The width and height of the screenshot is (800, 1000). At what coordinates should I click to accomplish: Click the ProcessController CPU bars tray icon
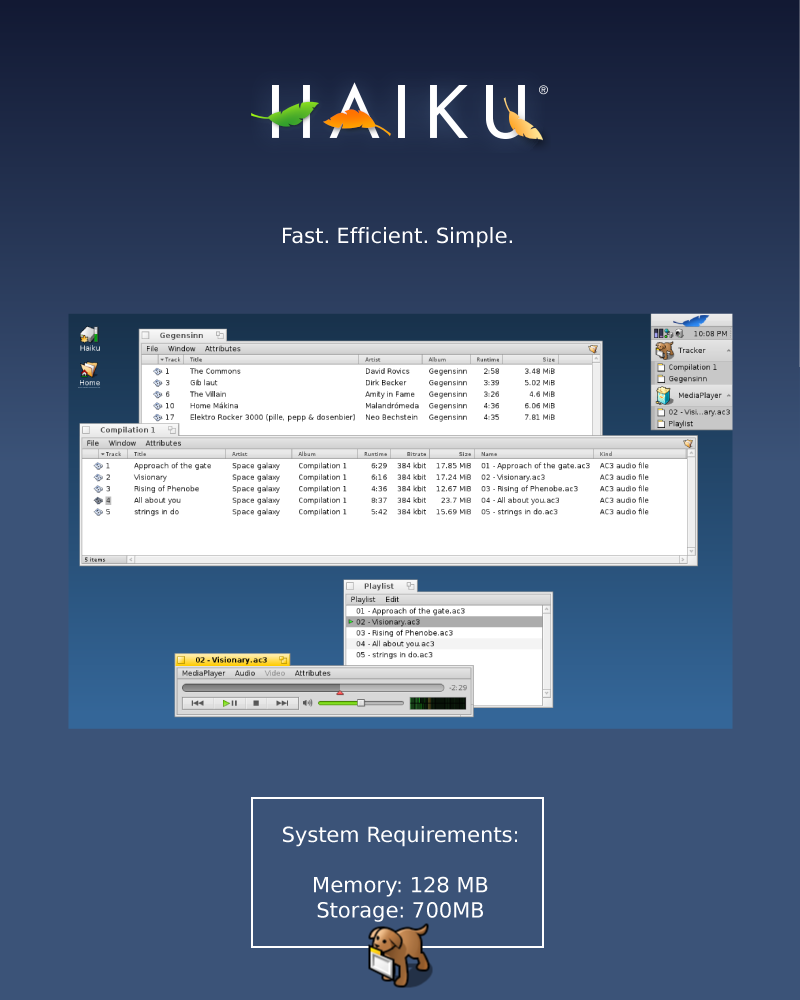[x=658, y=333]
